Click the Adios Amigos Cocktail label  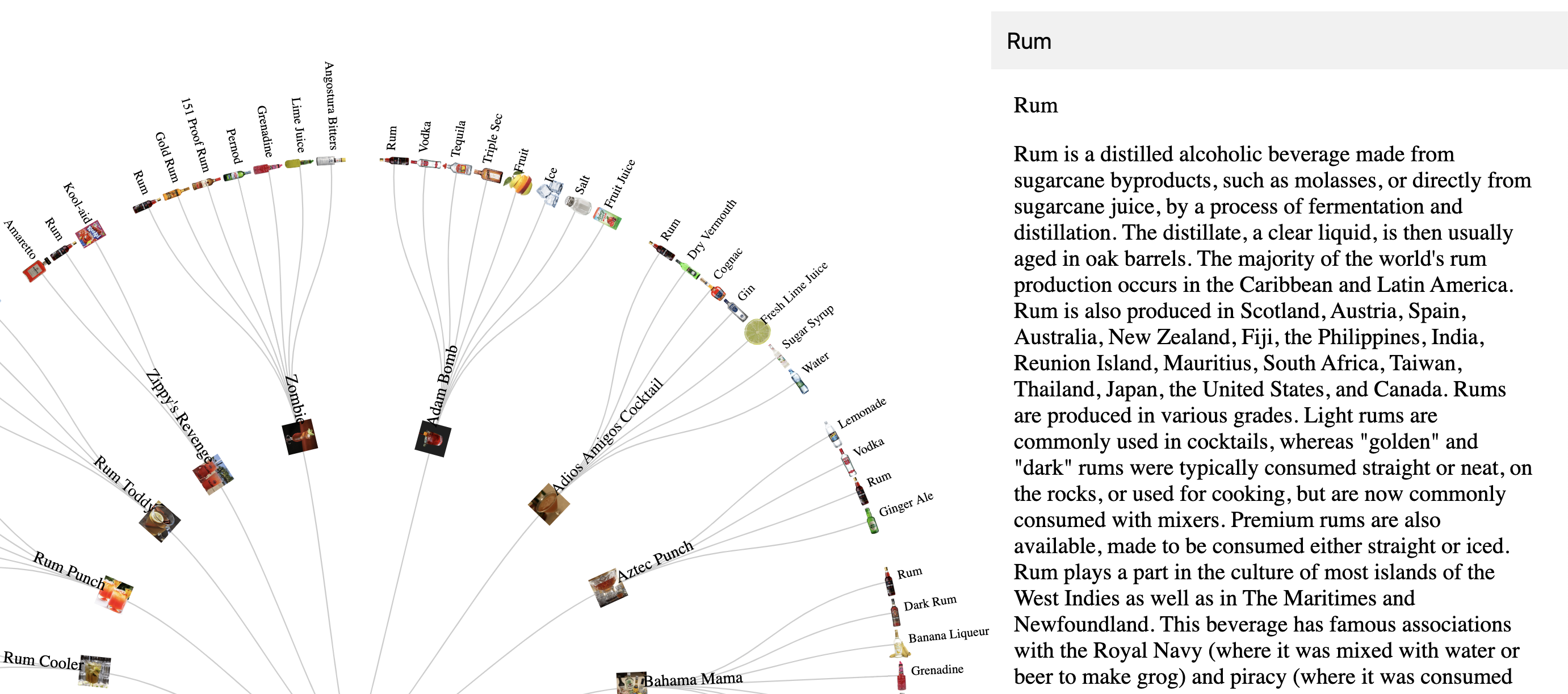[x=607, y=436]
